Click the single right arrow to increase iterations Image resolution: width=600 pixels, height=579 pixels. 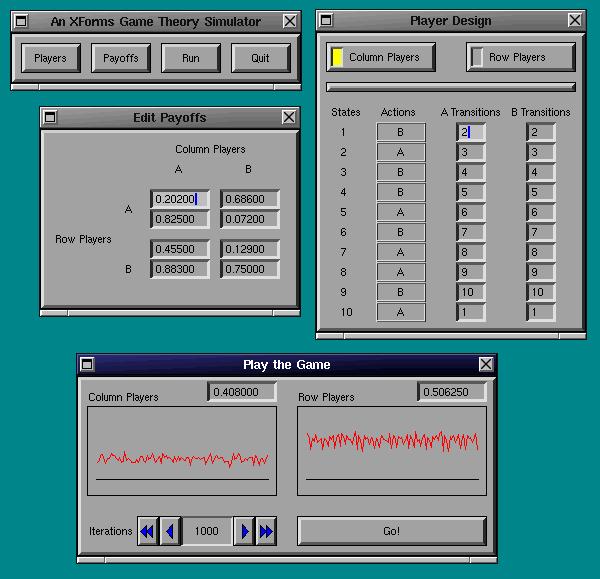(244, 531)
